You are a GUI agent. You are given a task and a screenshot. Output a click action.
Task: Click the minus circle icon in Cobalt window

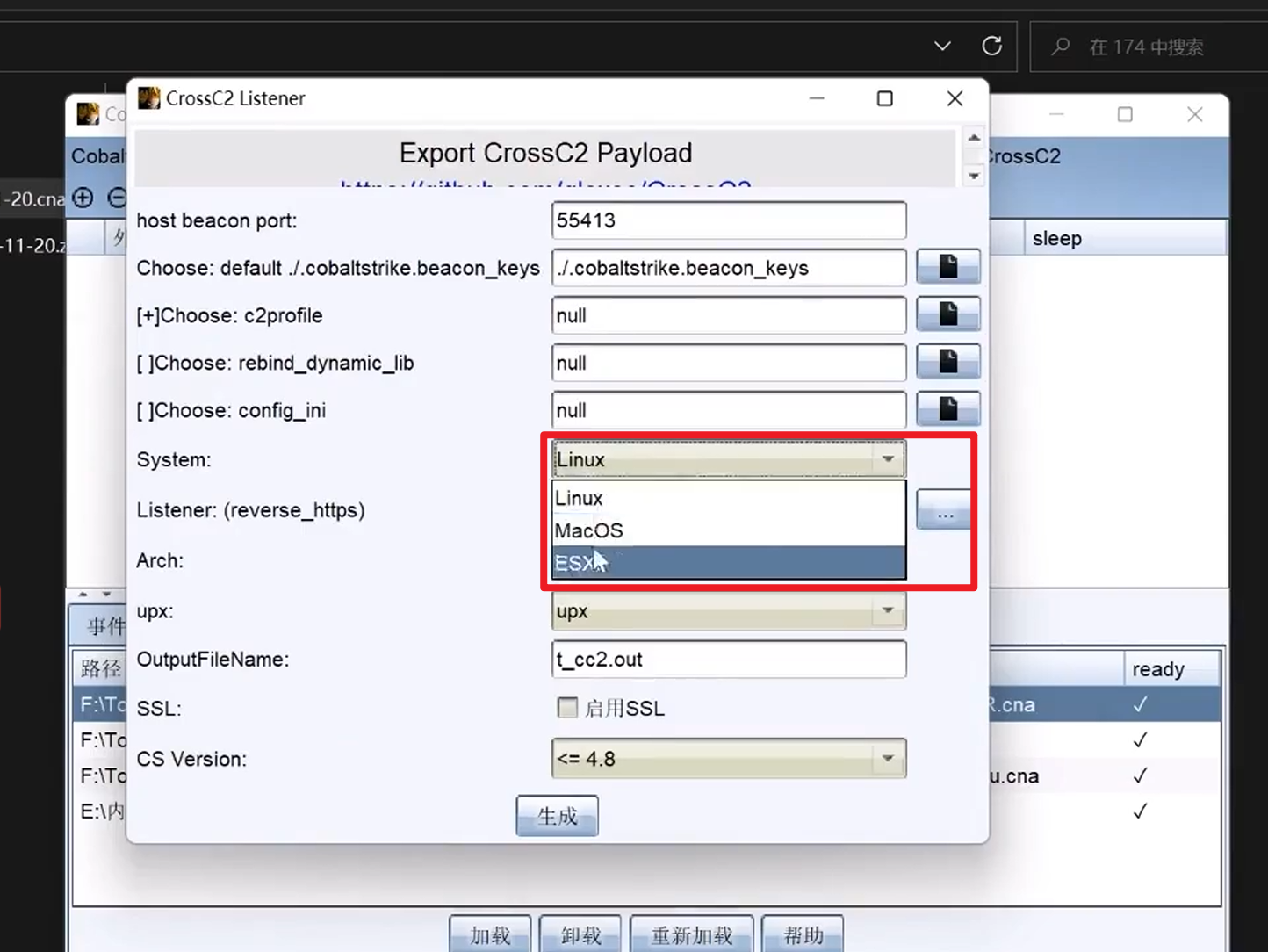coord(117,198)
